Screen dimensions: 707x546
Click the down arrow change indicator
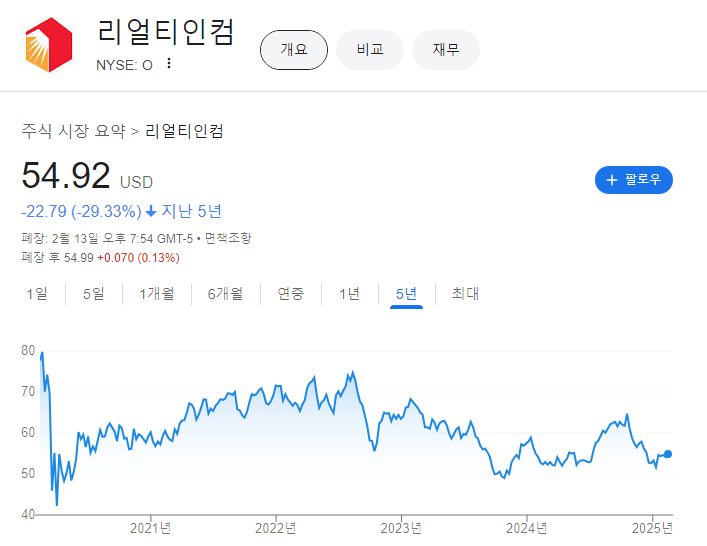(151, 211)
